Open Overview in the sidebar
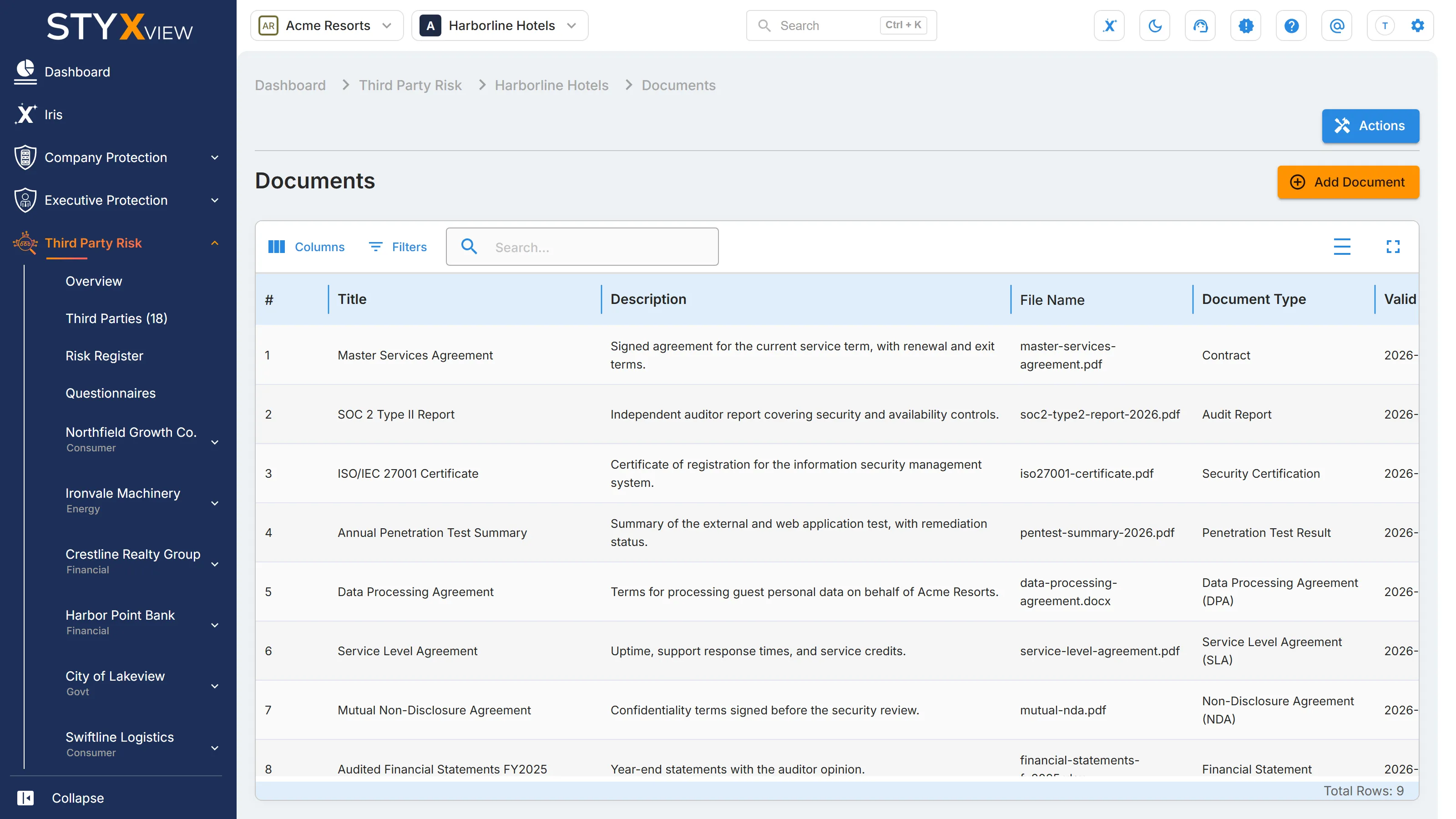The image size is (1456, 819). click(x=93, y=282)
